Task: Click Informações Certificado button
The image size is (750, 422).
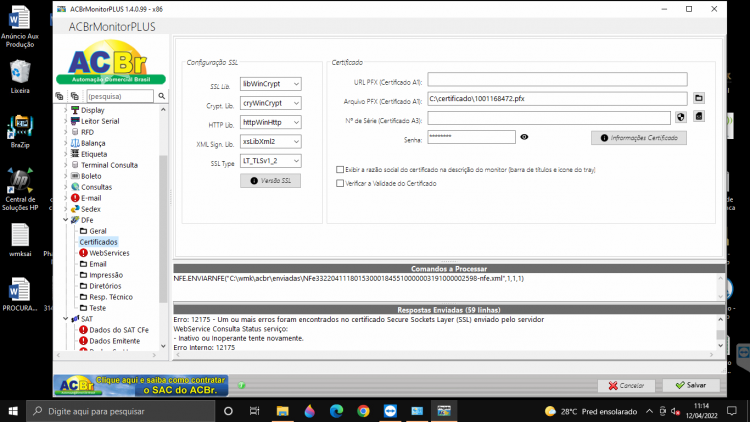Action: point(639,138)
